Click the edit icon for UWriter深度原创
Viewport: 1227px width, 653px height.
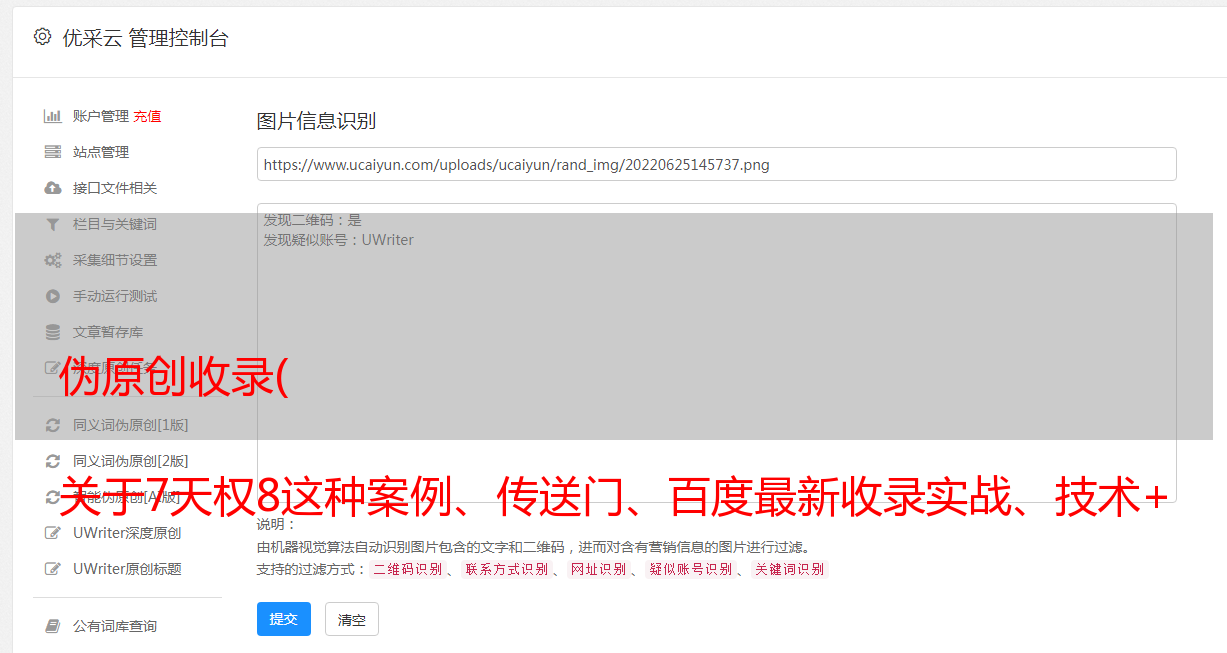53,533
